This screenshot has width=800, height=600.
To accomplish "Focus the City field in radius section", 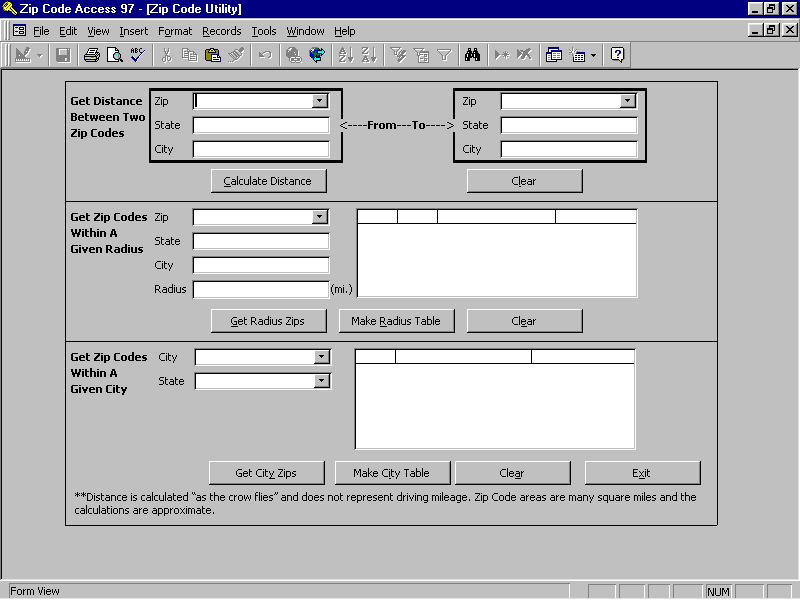I will [261, 265].
